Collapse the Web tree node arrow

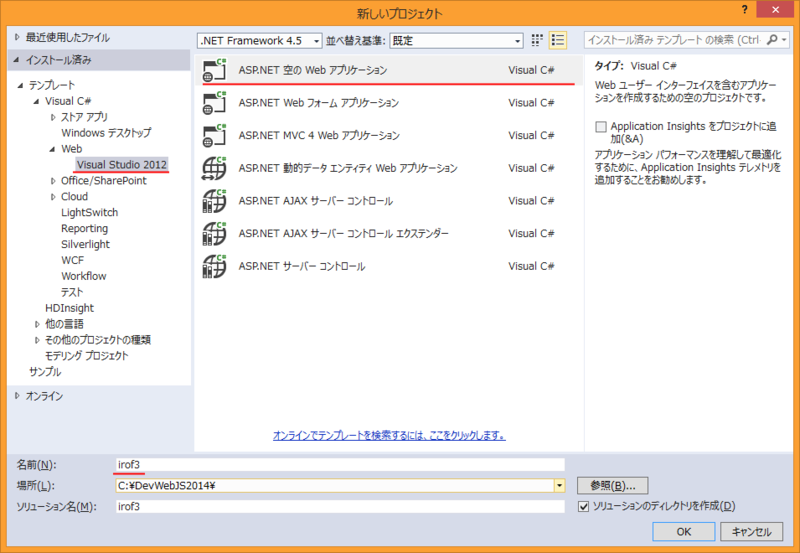pyautogui.click(x=53, y=149)
